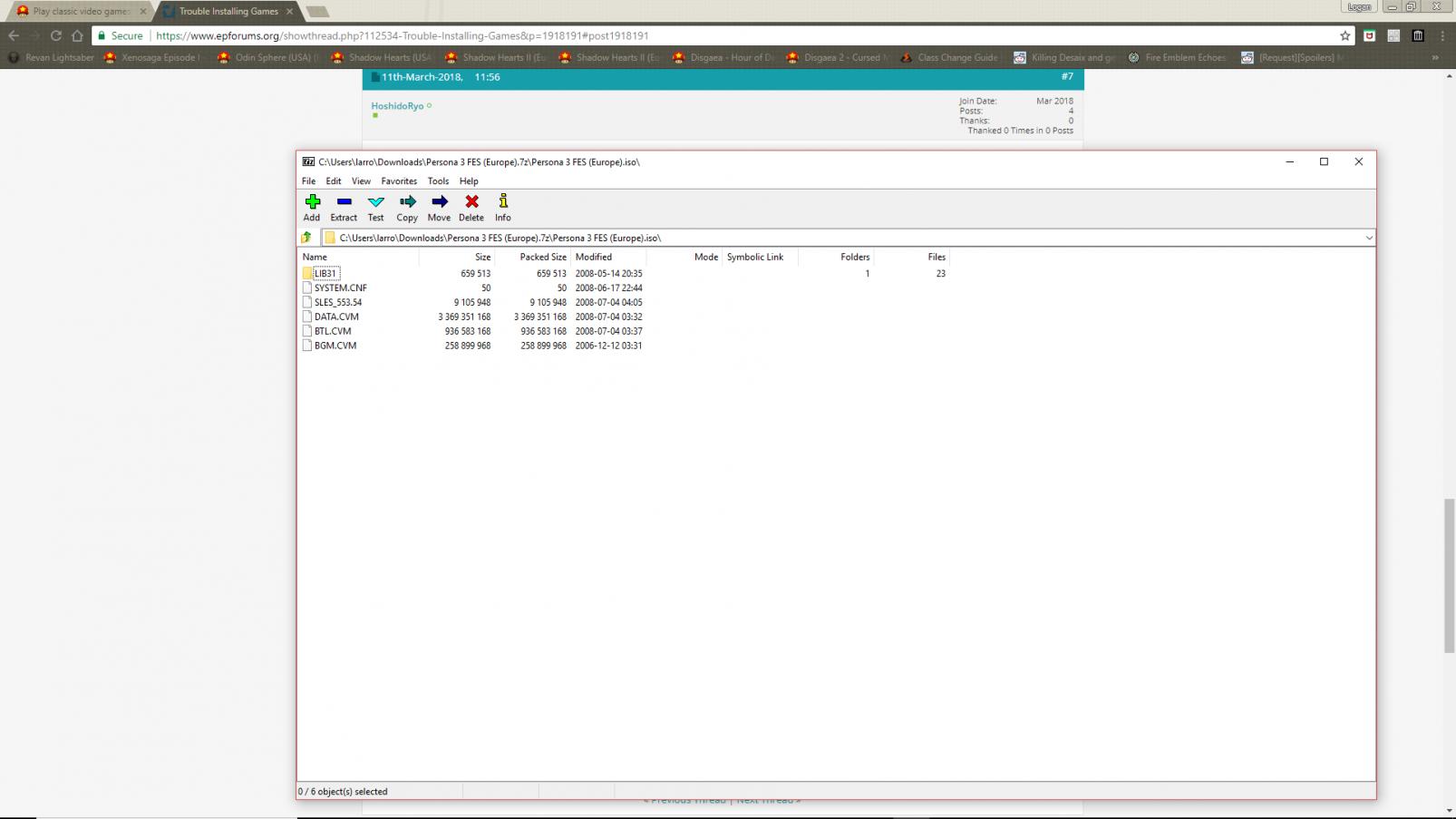
Task: Click the 7-Zip address path field
Action: [x=847, y=238]
